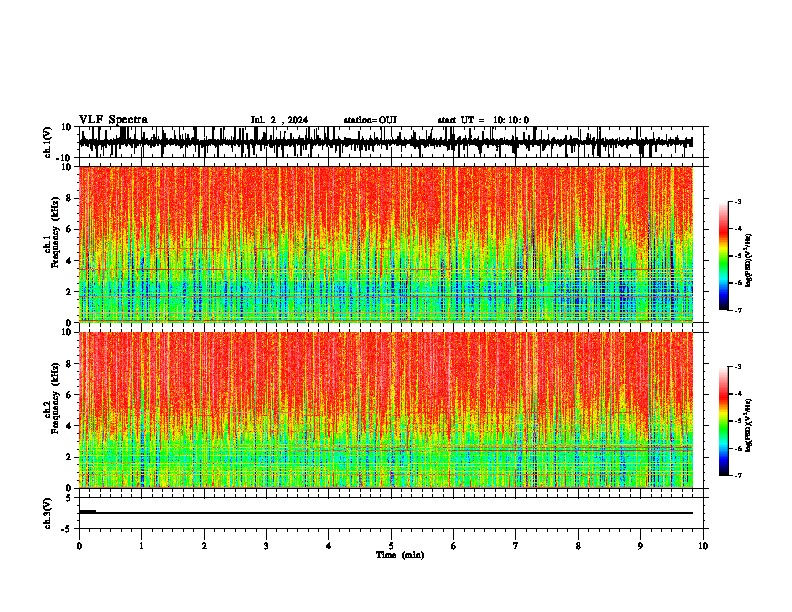The image size is (792, 612).
Task: Click the '-3' label on ch.1 color scale
Action: (x=738, y=201)
